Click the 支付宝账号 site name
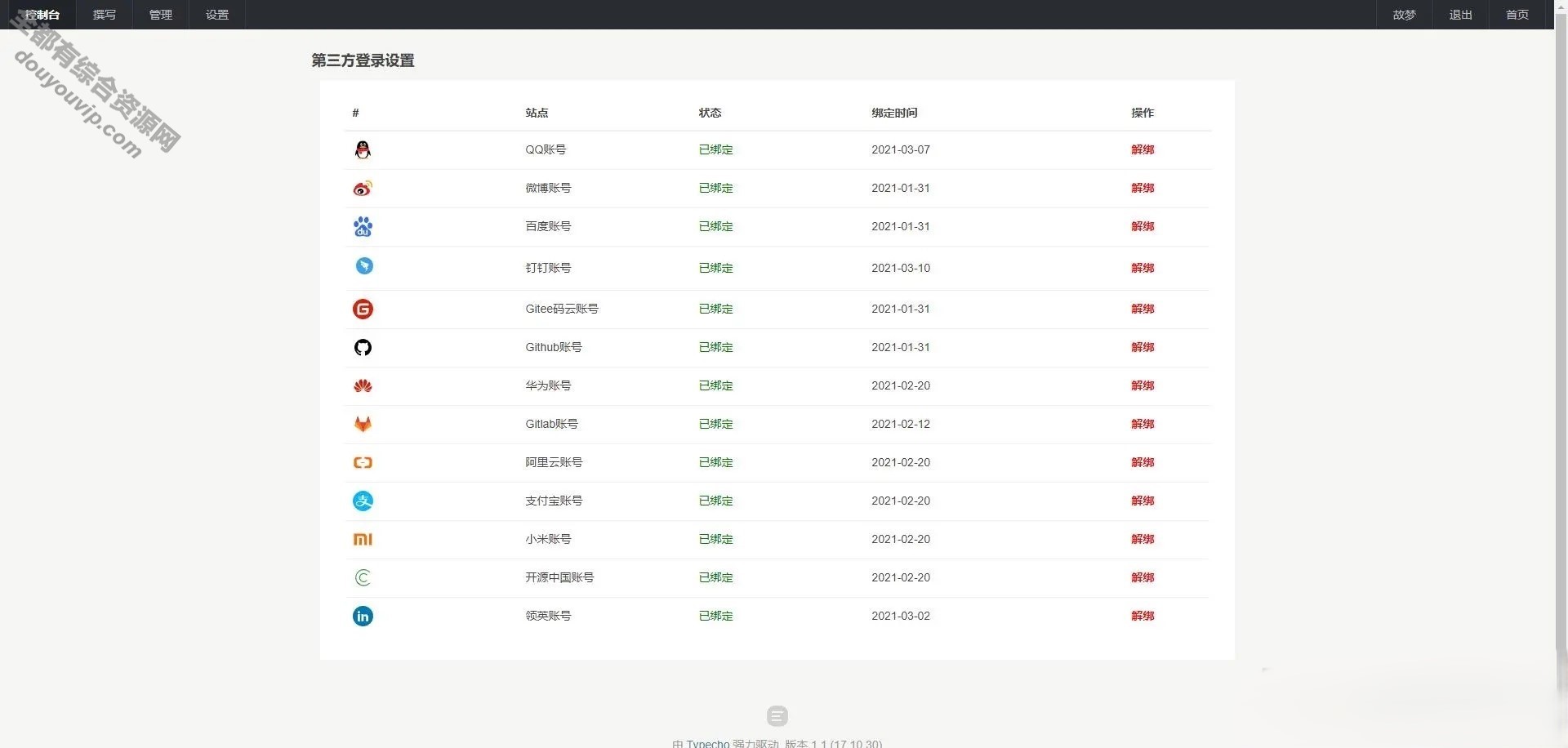The image size is (1568, 748). [x=554, y=501]
